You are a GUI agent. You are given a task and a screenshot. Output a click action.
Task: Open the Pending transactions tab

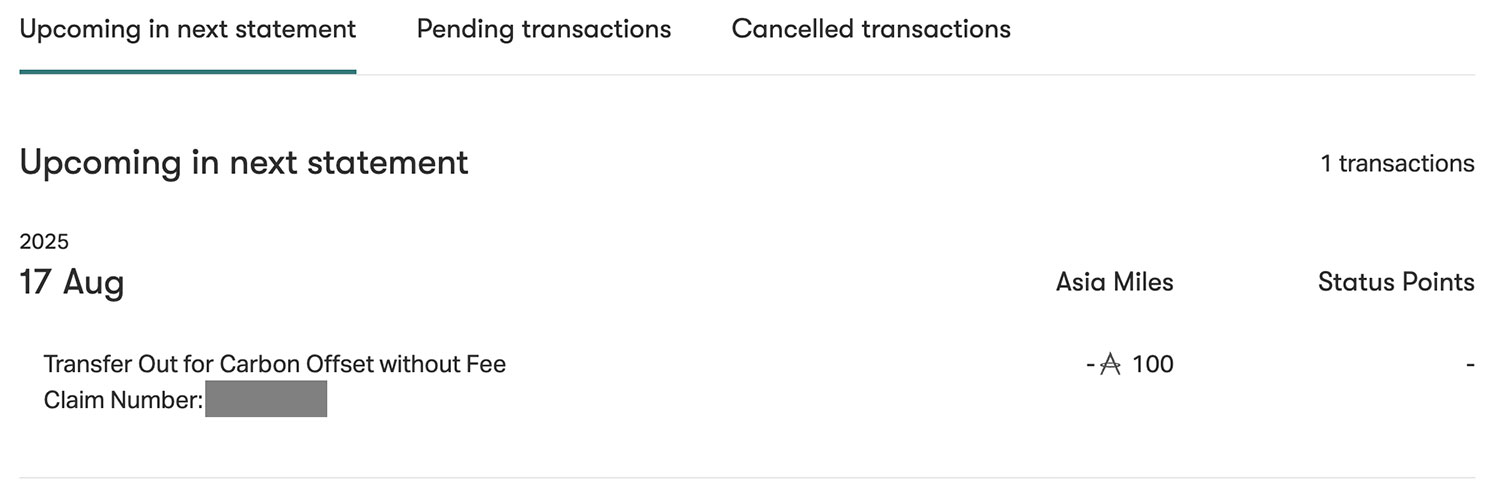[543, 29]
